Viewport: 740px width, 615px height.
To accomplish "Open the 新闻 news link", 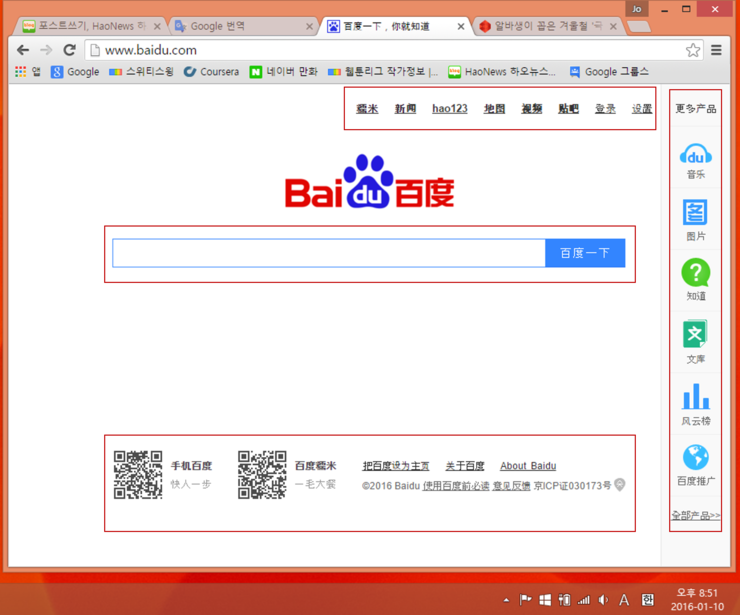I will (x=405, y=109).
